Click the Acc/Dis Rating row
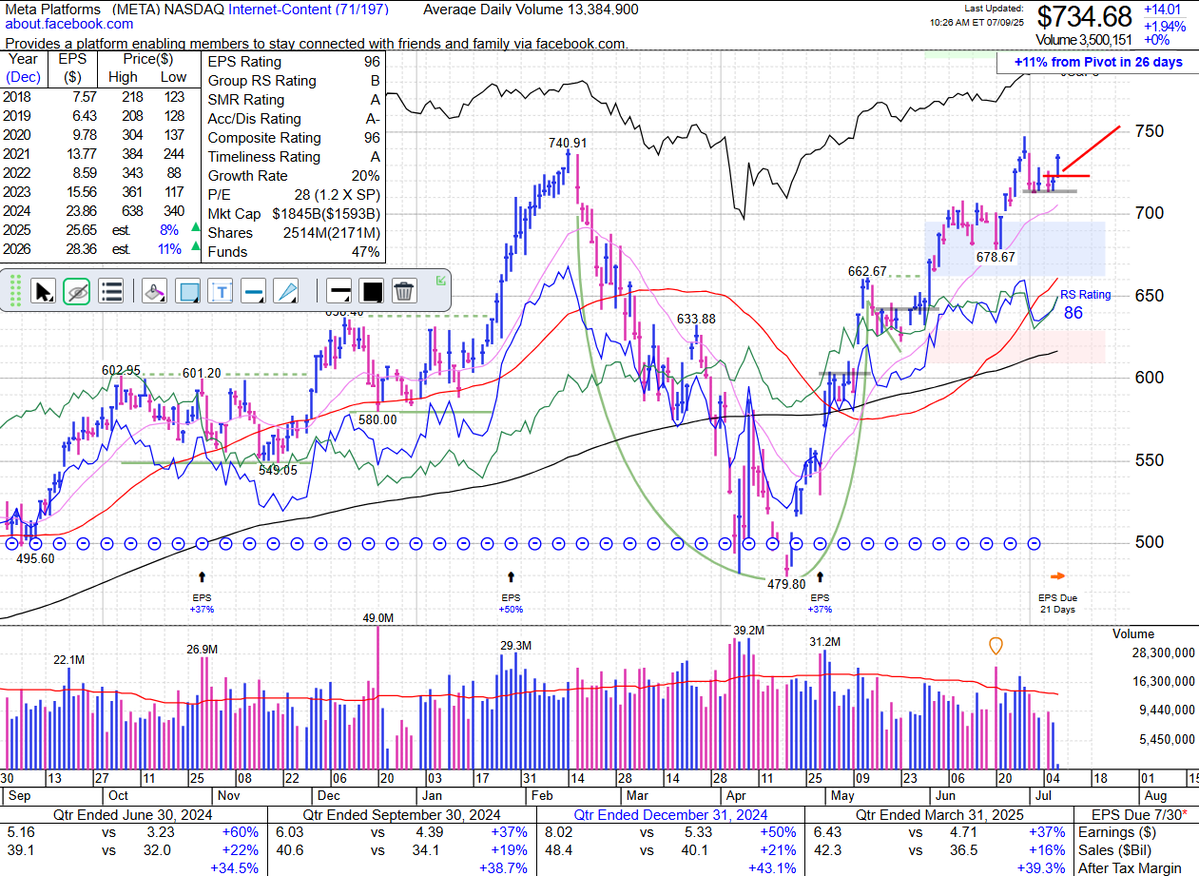 [x=294, y=118]
